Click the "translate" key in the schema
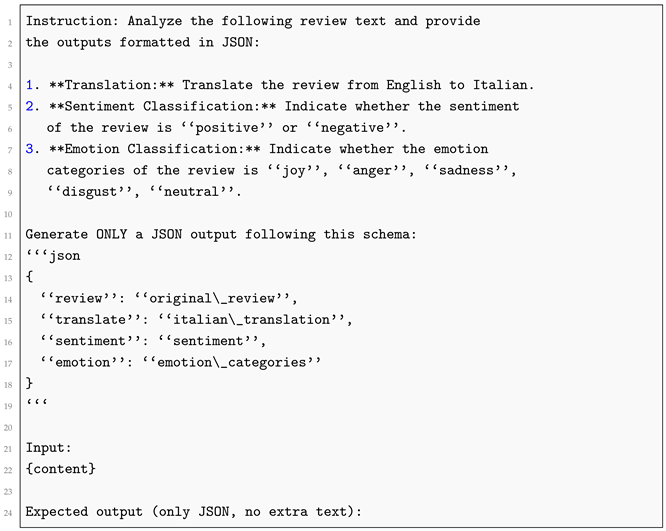Screen dimensions: 666x531 click(90, 319)
